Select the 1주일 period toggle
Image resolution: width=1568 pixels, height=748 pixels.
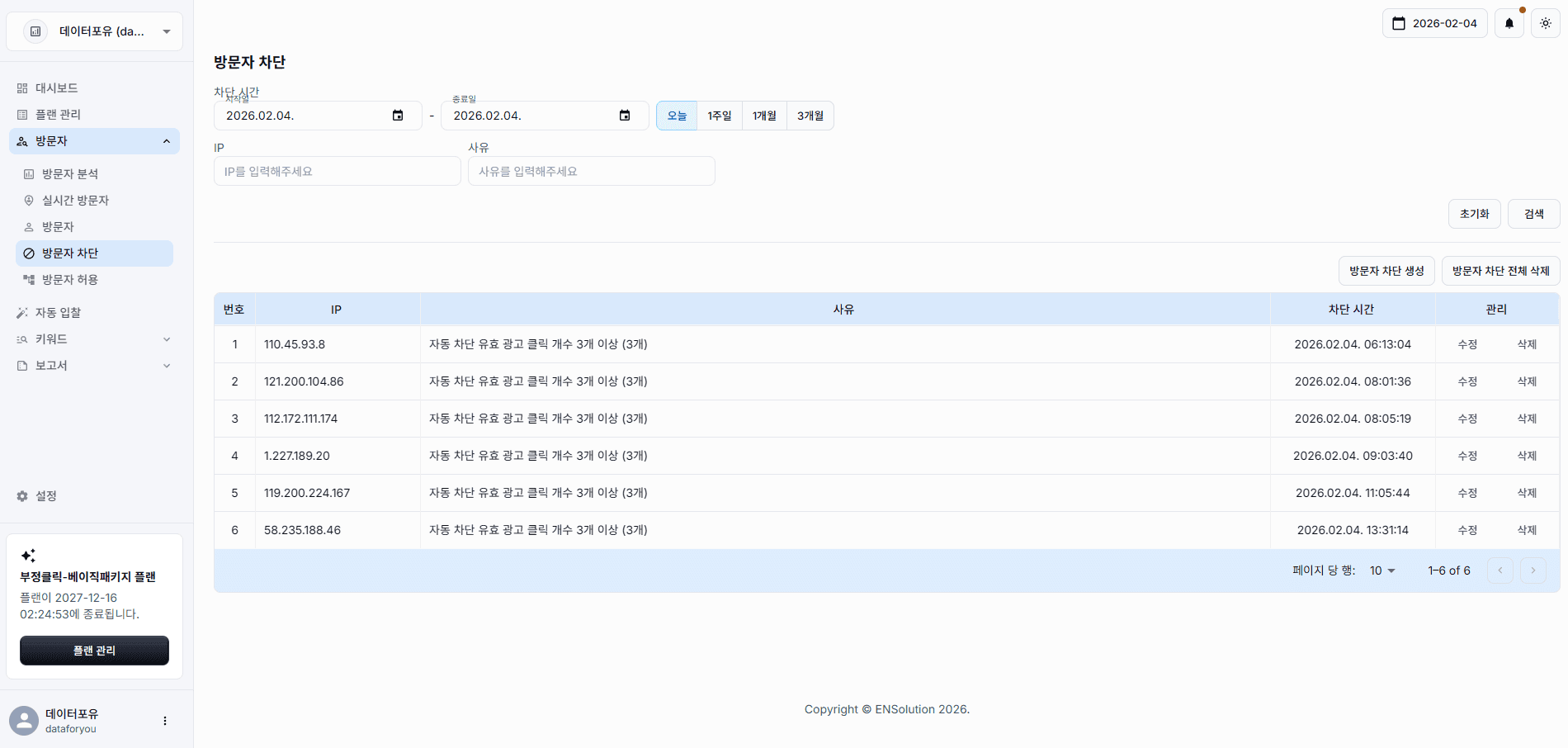tap(719, 116)
